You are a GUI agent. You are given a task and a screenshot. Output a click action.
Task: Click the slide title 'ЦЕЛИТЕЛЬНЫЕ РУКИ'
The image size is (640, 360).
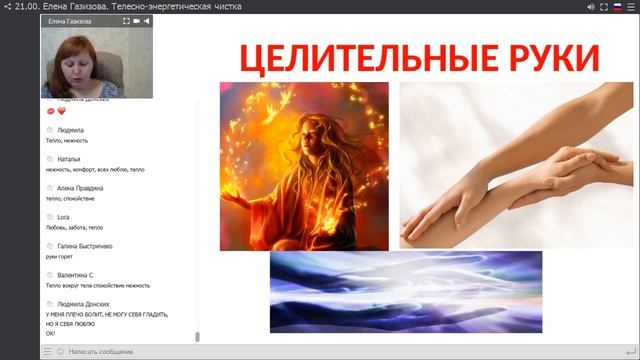point(419,58)
